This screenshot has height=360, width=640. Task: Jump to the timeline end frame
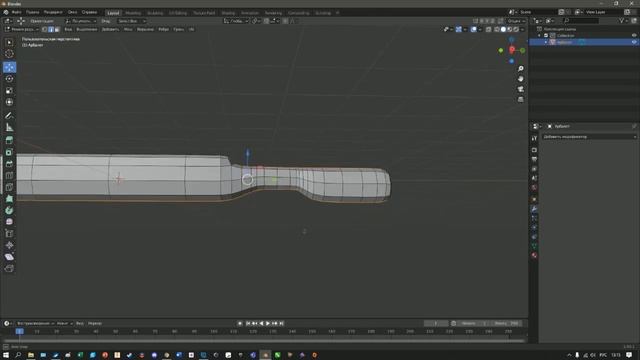click(281, 323)
